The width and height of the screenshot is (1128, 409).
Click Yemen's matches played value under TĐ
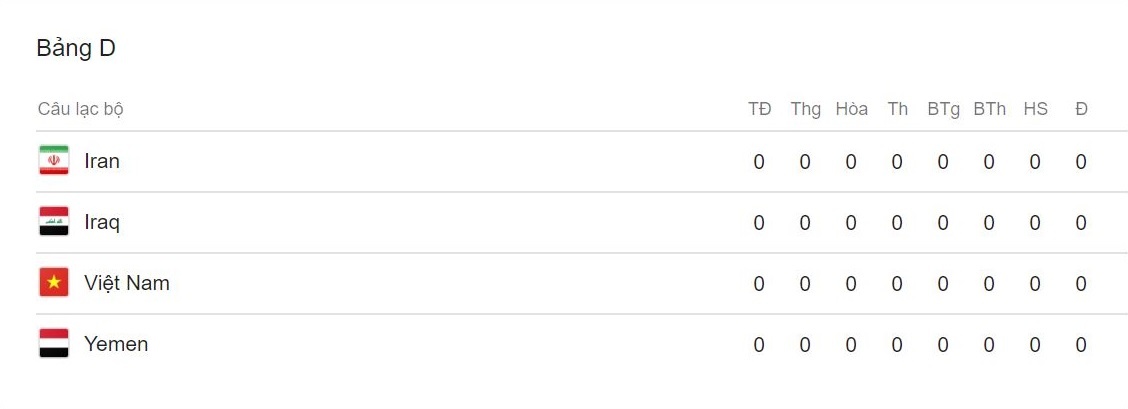click(759, 345)
